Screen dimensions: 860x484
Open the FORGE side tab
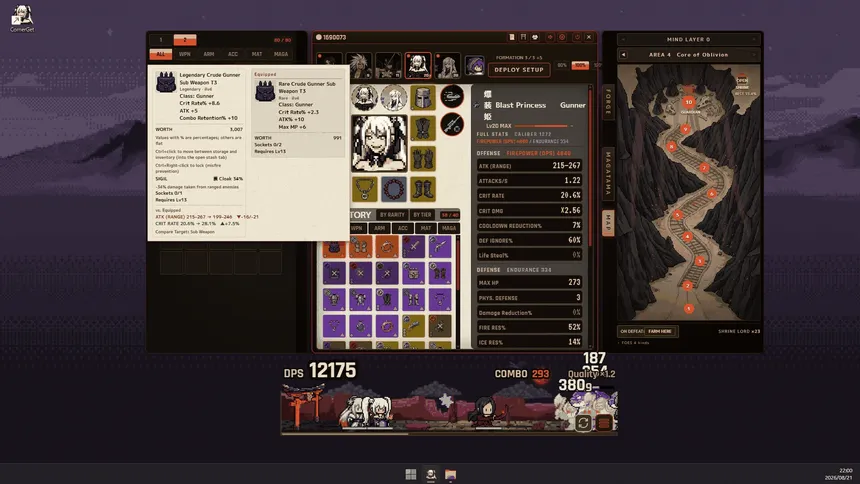[608, 102]
